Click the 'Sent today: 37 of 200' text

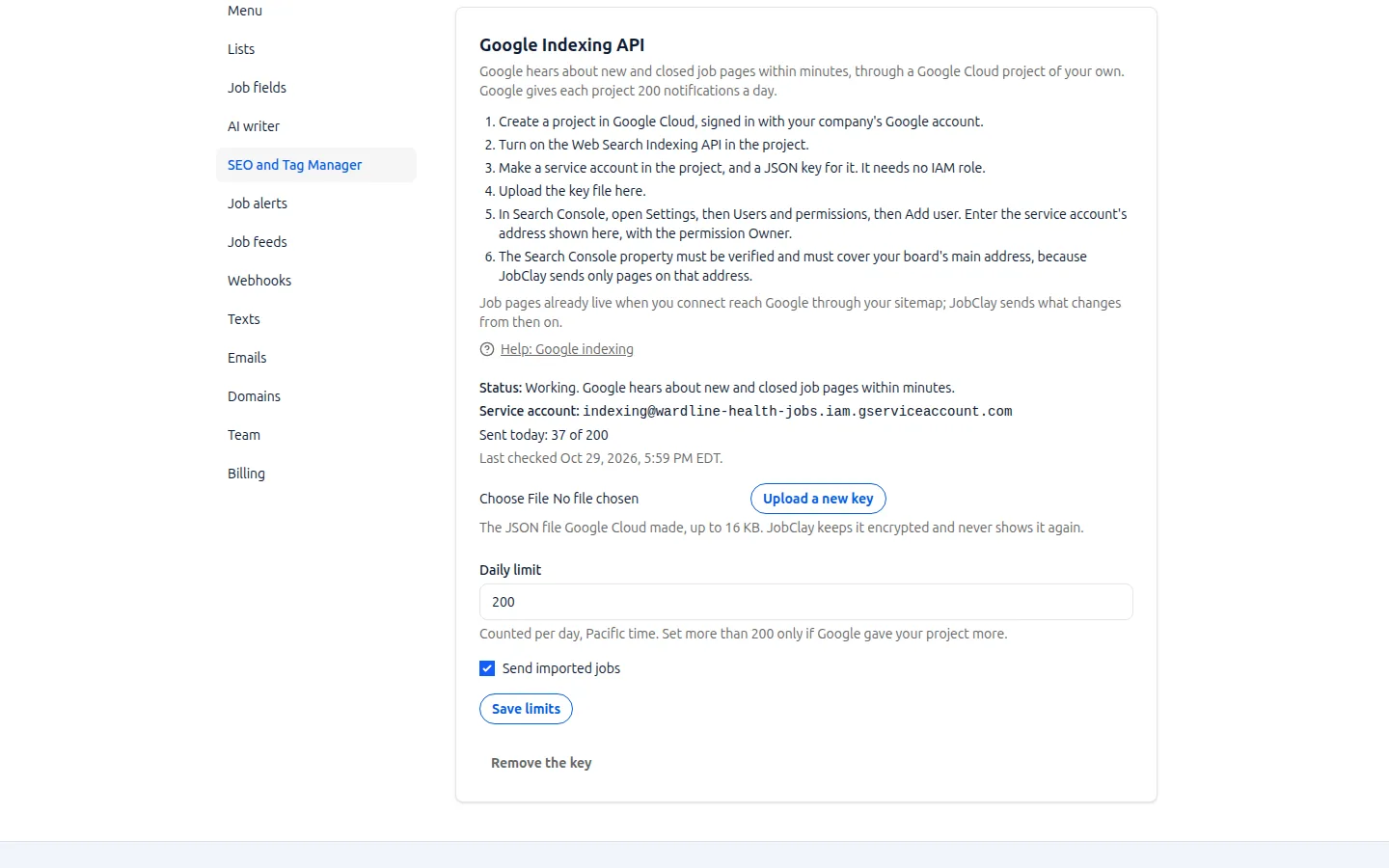(544, 435)
